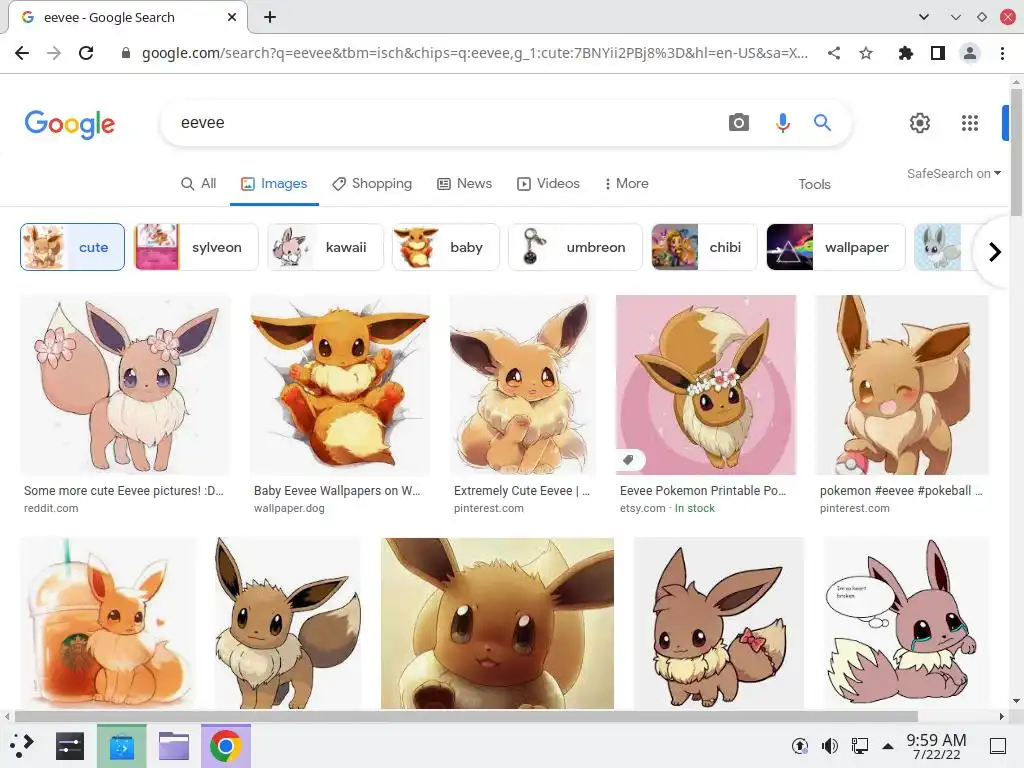Open the Tools filter options
This screenshot has width=1024, height=768.
click(x=814, y=184)
